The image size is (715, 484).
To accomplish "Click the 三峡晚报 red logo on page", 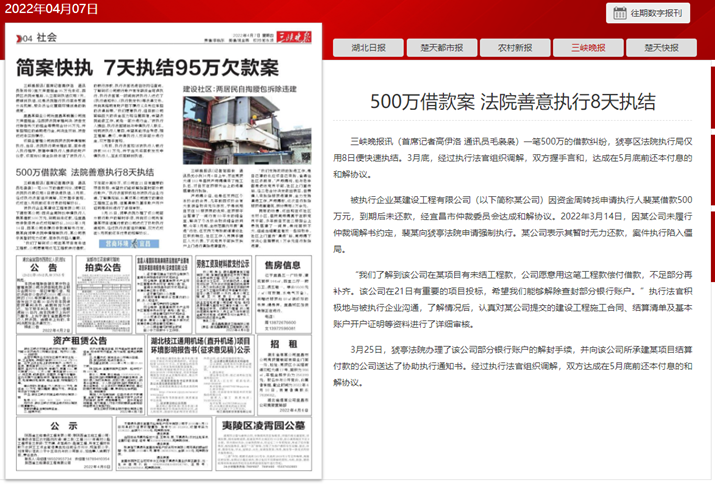I will [x=294, y=37].
